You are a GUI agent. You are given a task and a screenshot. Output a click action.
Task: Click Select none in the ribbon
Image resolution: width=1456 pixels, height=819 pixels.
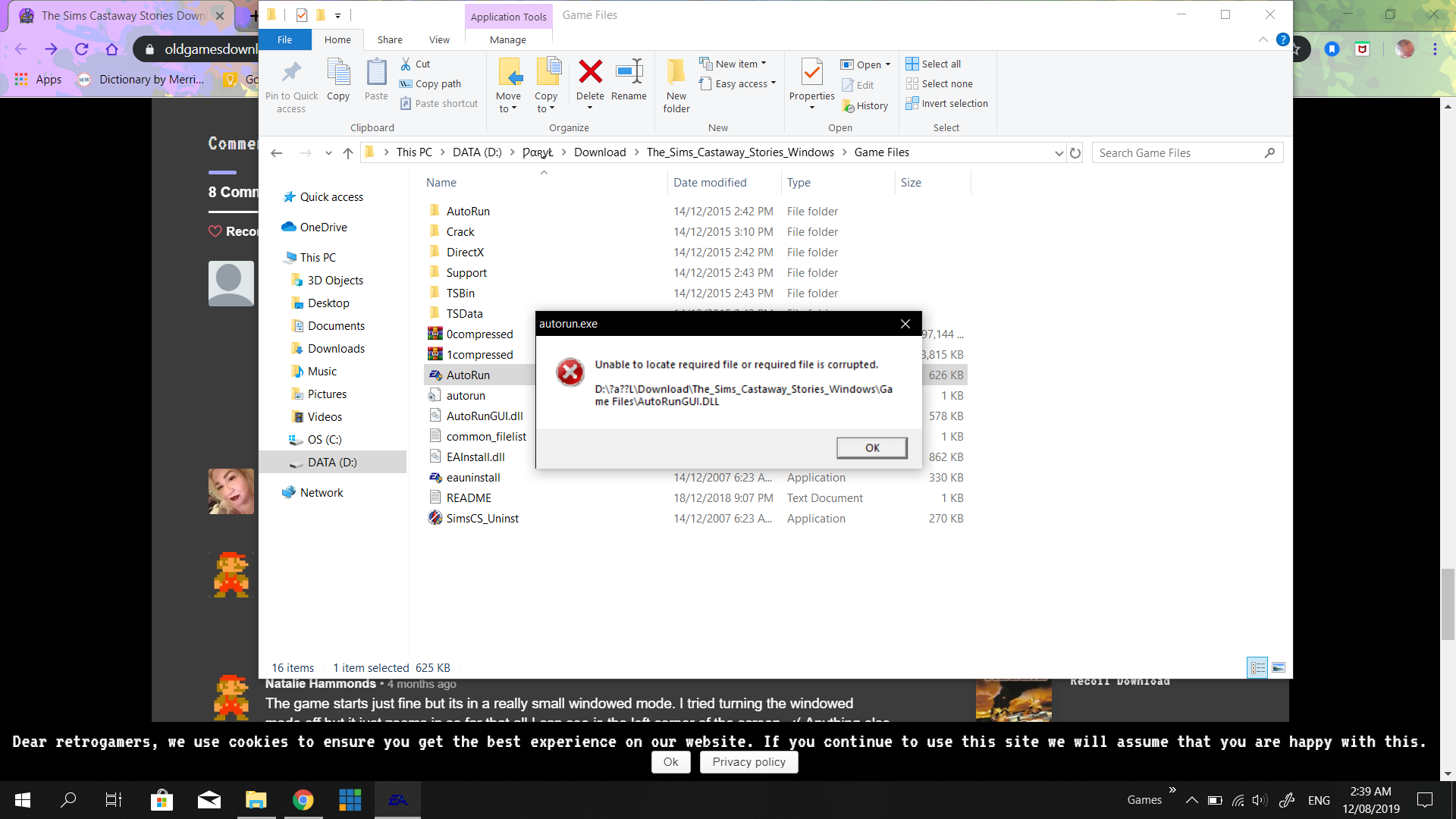940,84
